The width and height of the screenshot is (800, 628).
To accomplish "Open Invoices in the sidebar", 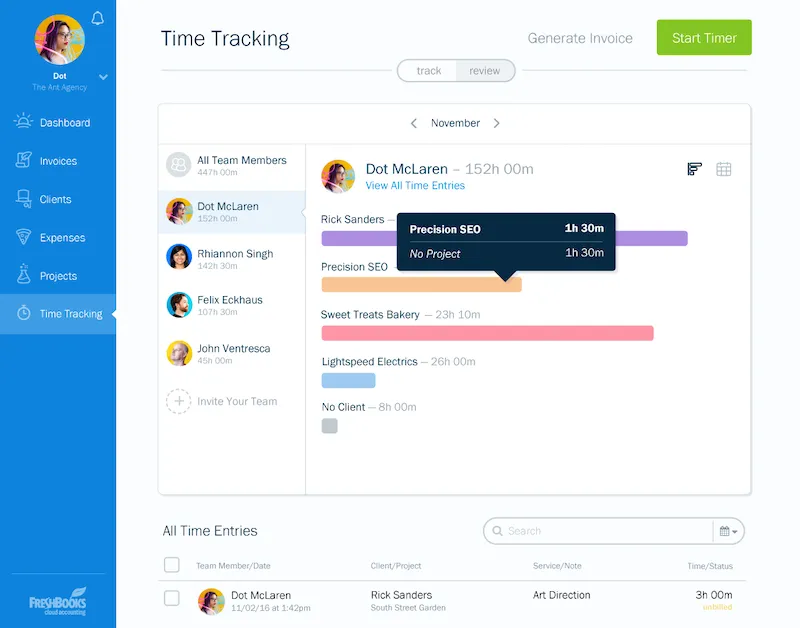I will (58, 161).
